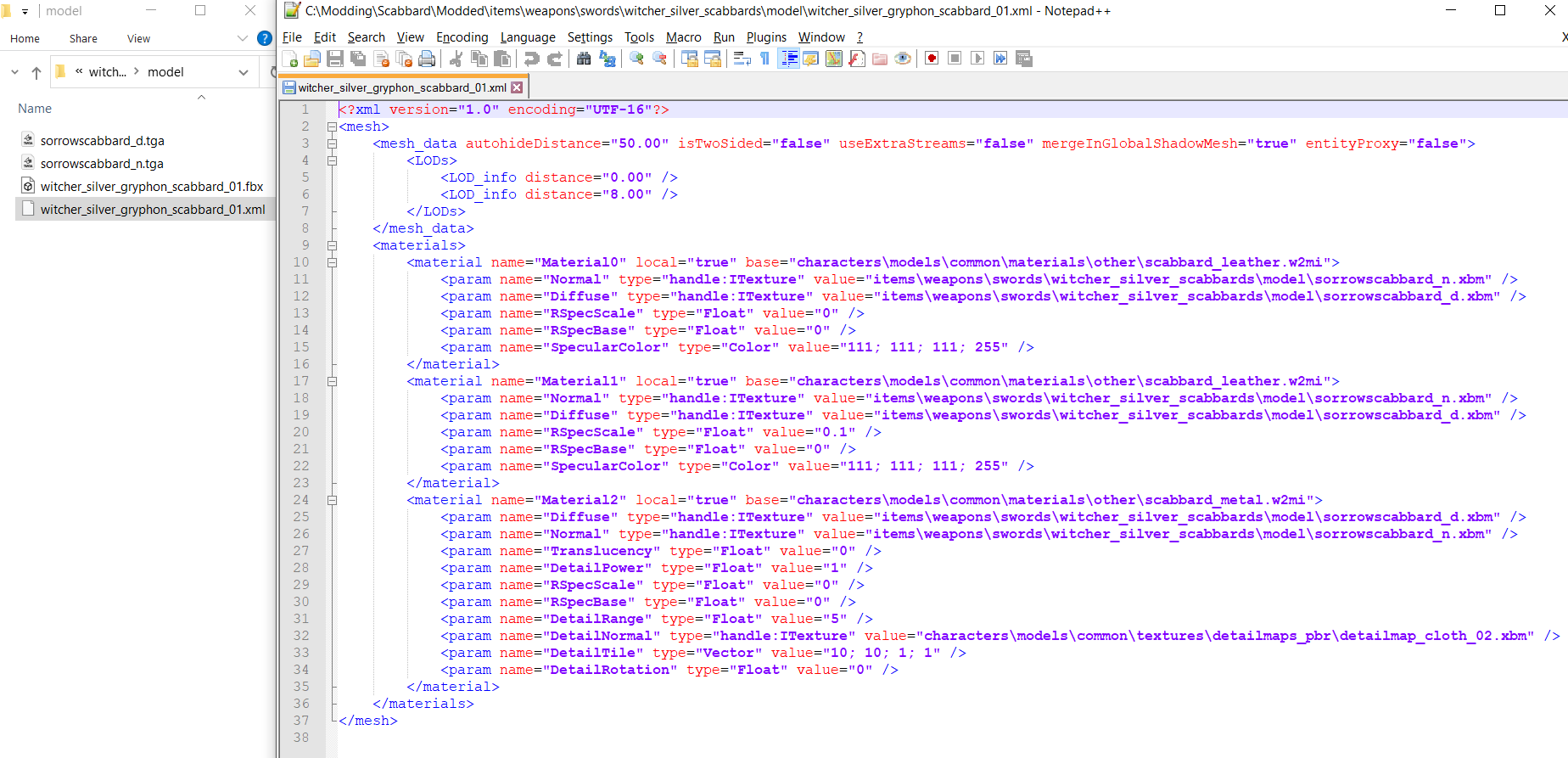This screenshot has height=758, width=1568.
Task: Open Explorer address bar history dropdown
Action: pos(244,72)
